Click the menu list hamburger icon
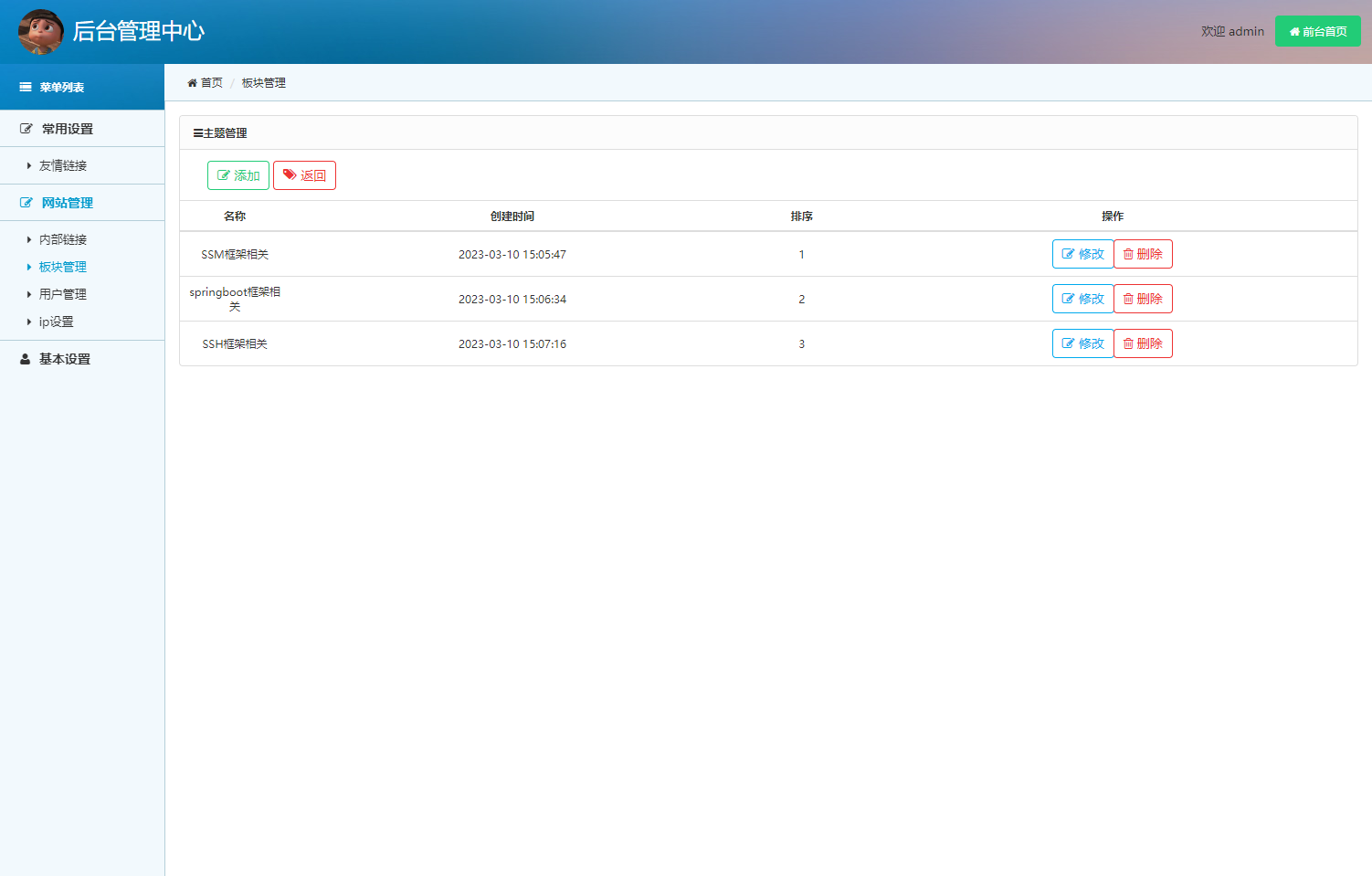 coord(26,88)
